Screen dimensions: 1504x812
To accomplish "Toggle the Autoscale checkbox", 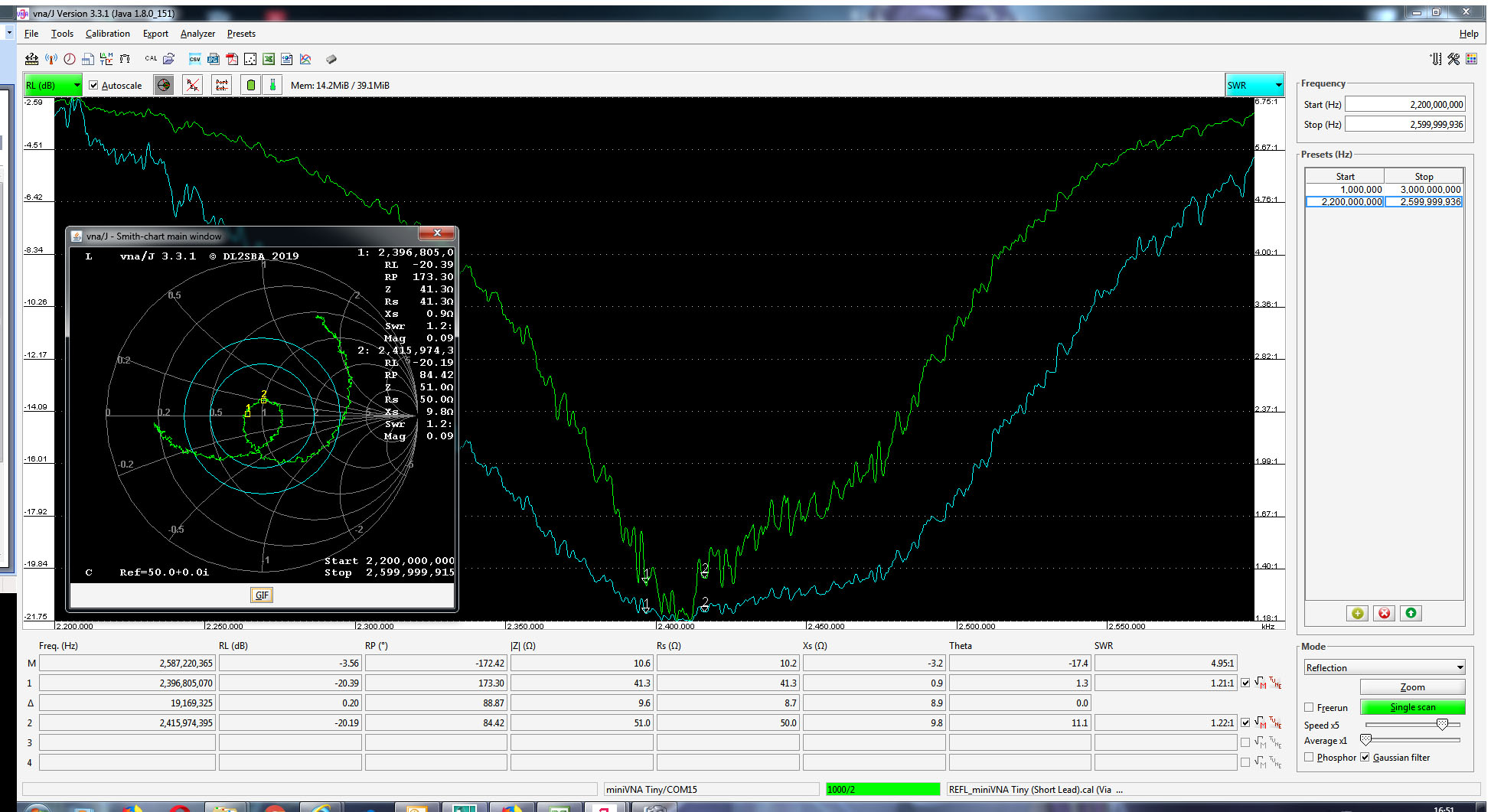I will coord(94,86).
